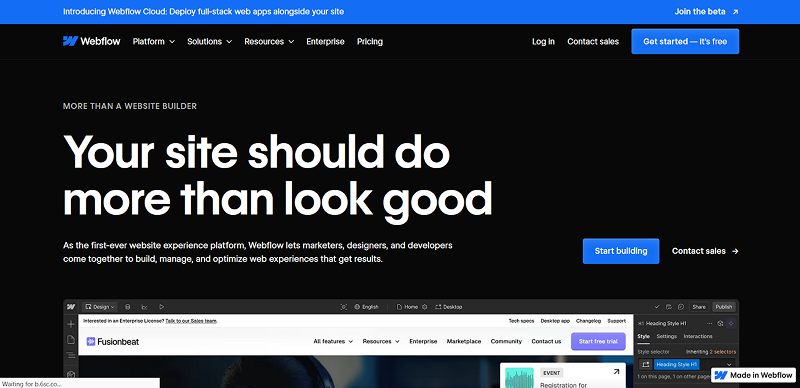Click the Fusionbeat logo in the preview
Image resolution: width=800 pixels, height=388 pixels.
click(x=112, y=342)
